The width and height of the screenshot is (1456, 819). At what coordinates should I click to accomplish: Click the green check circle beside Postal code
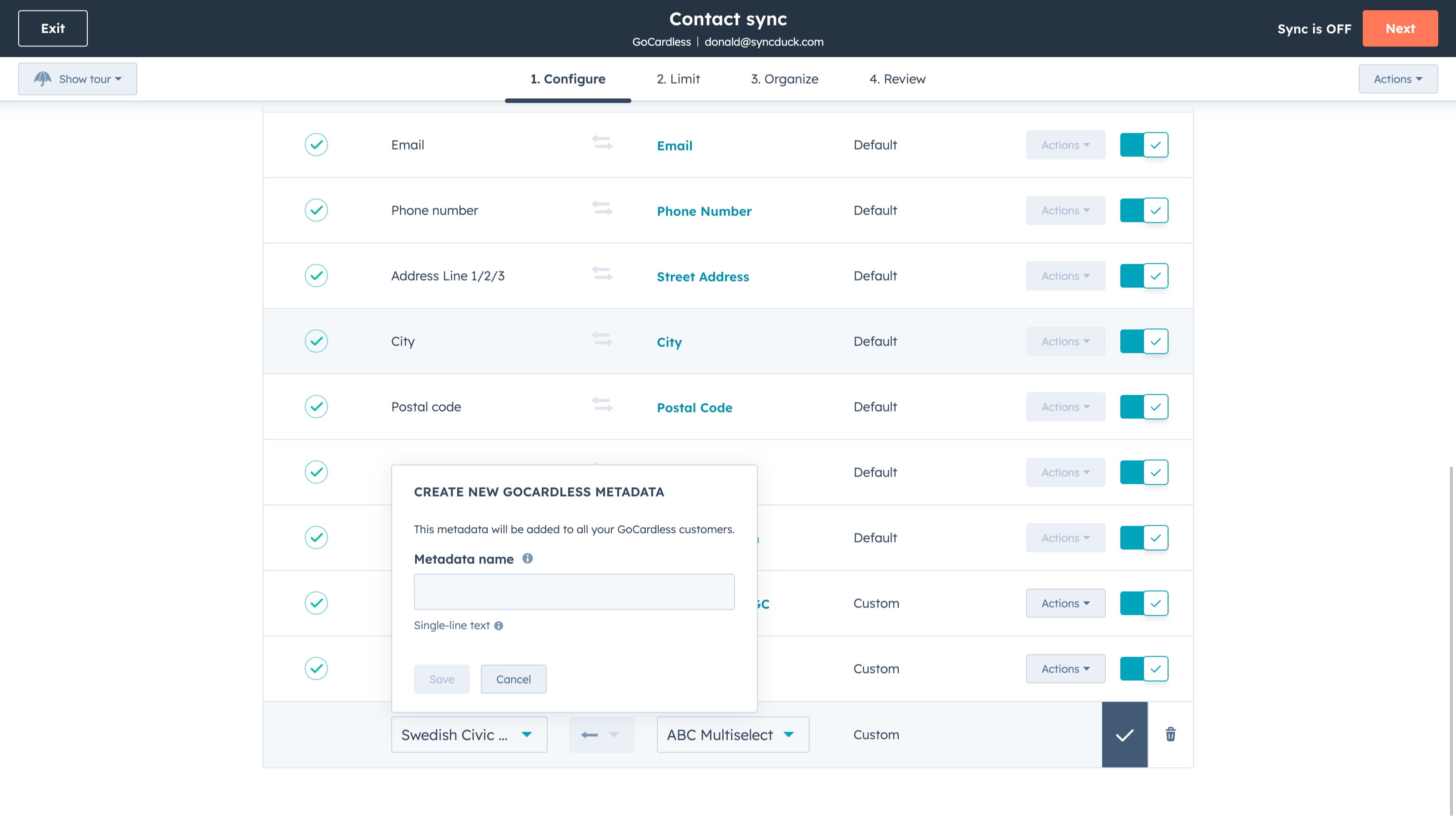(x=316, y=407)
